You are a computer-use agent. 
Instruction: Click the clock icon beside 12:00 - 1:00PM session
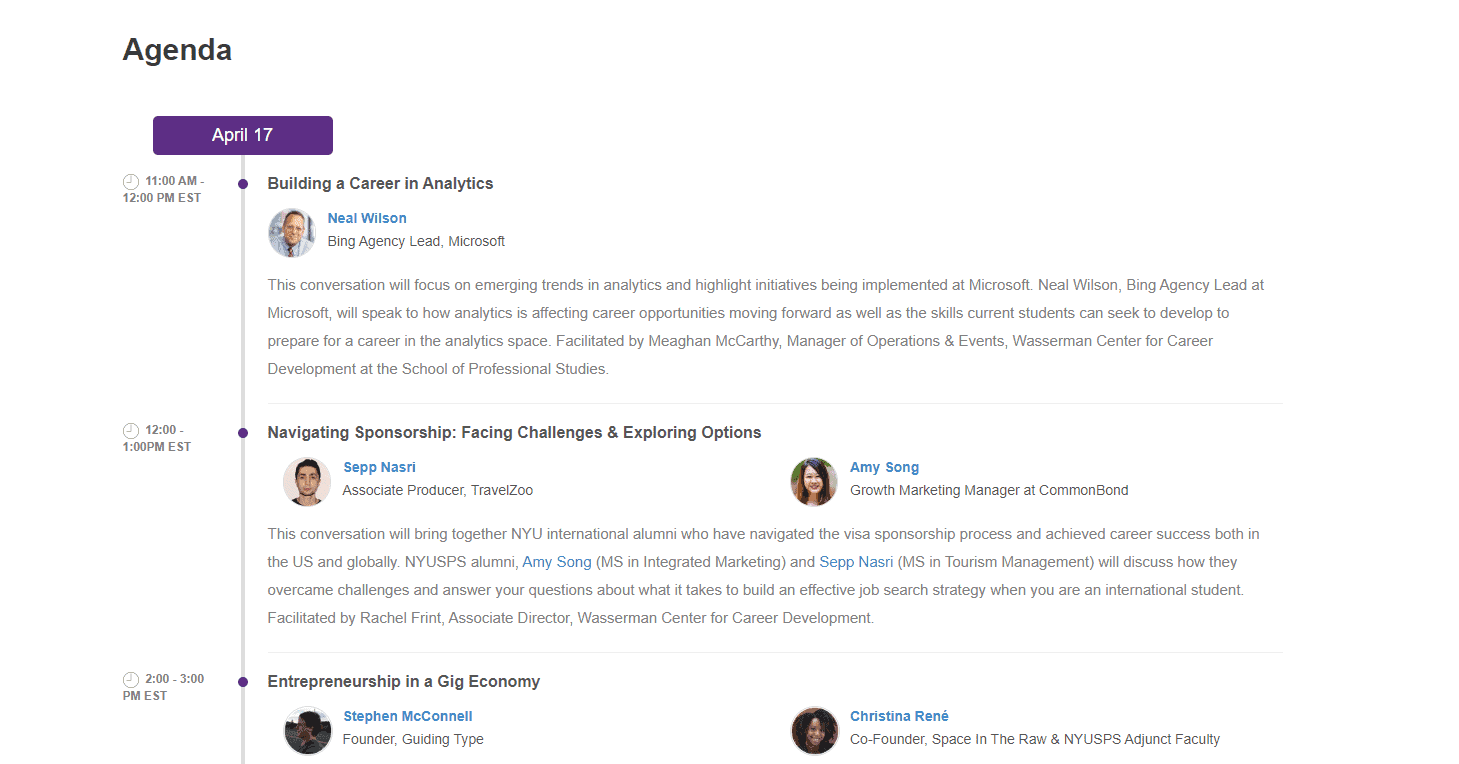(131, 430)
